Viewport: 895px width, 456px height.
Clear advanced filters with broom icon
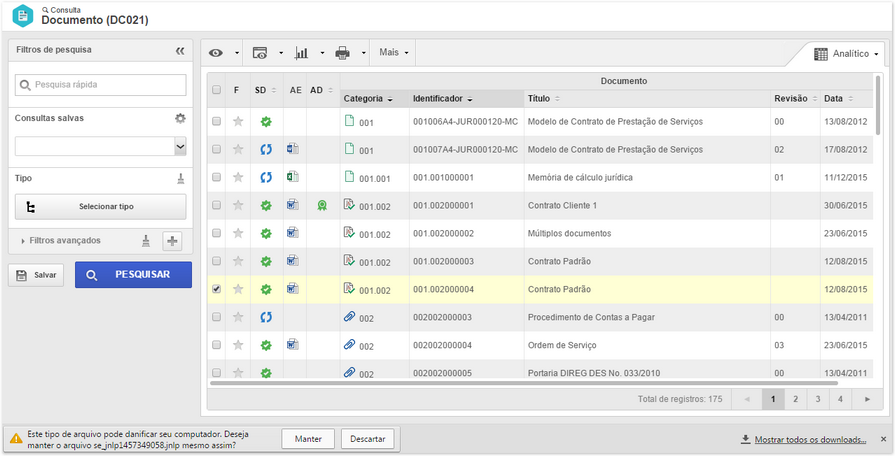[146, 241]
